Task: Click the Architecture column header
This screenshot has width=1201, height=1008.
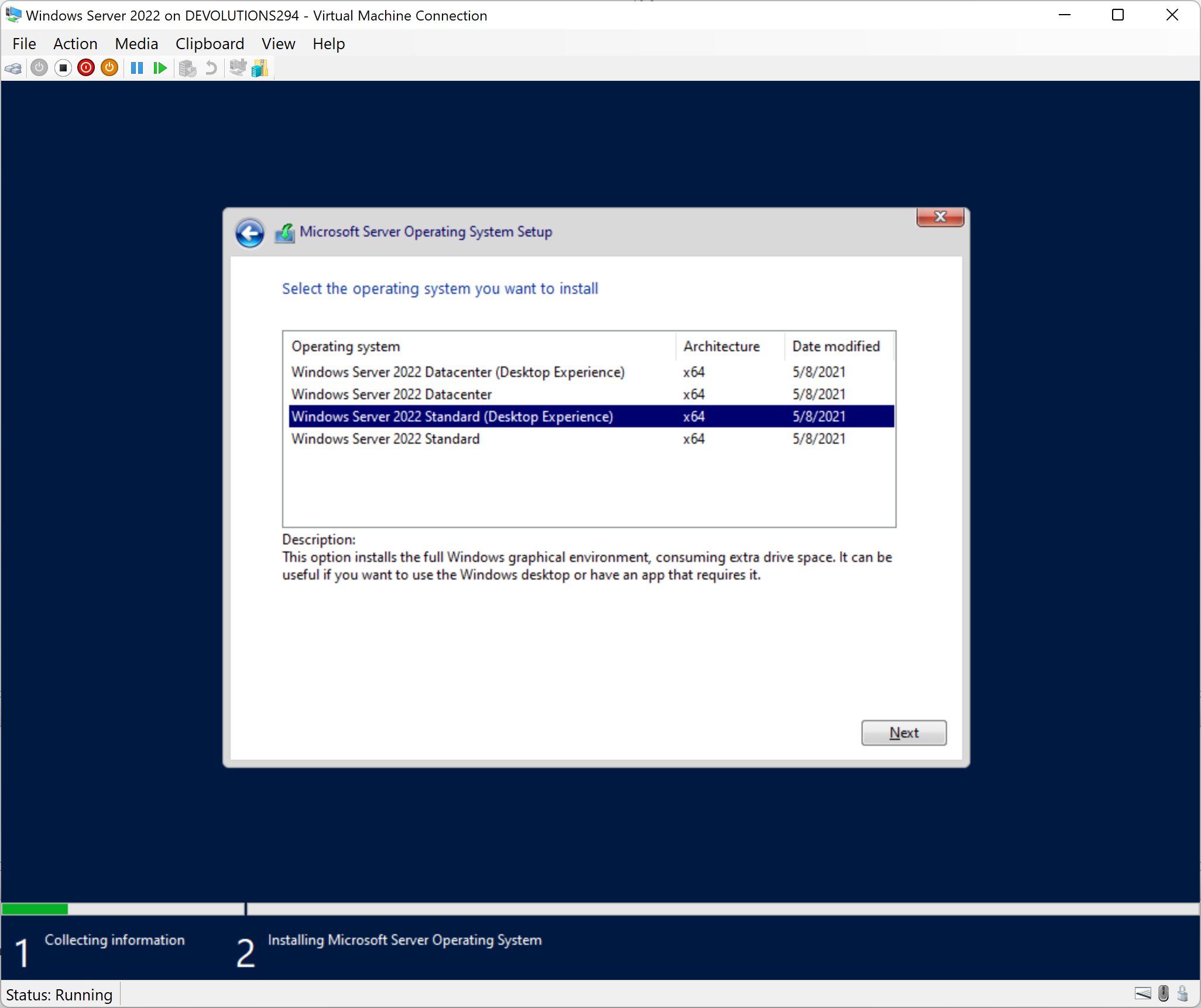Action: click(730, 347)
